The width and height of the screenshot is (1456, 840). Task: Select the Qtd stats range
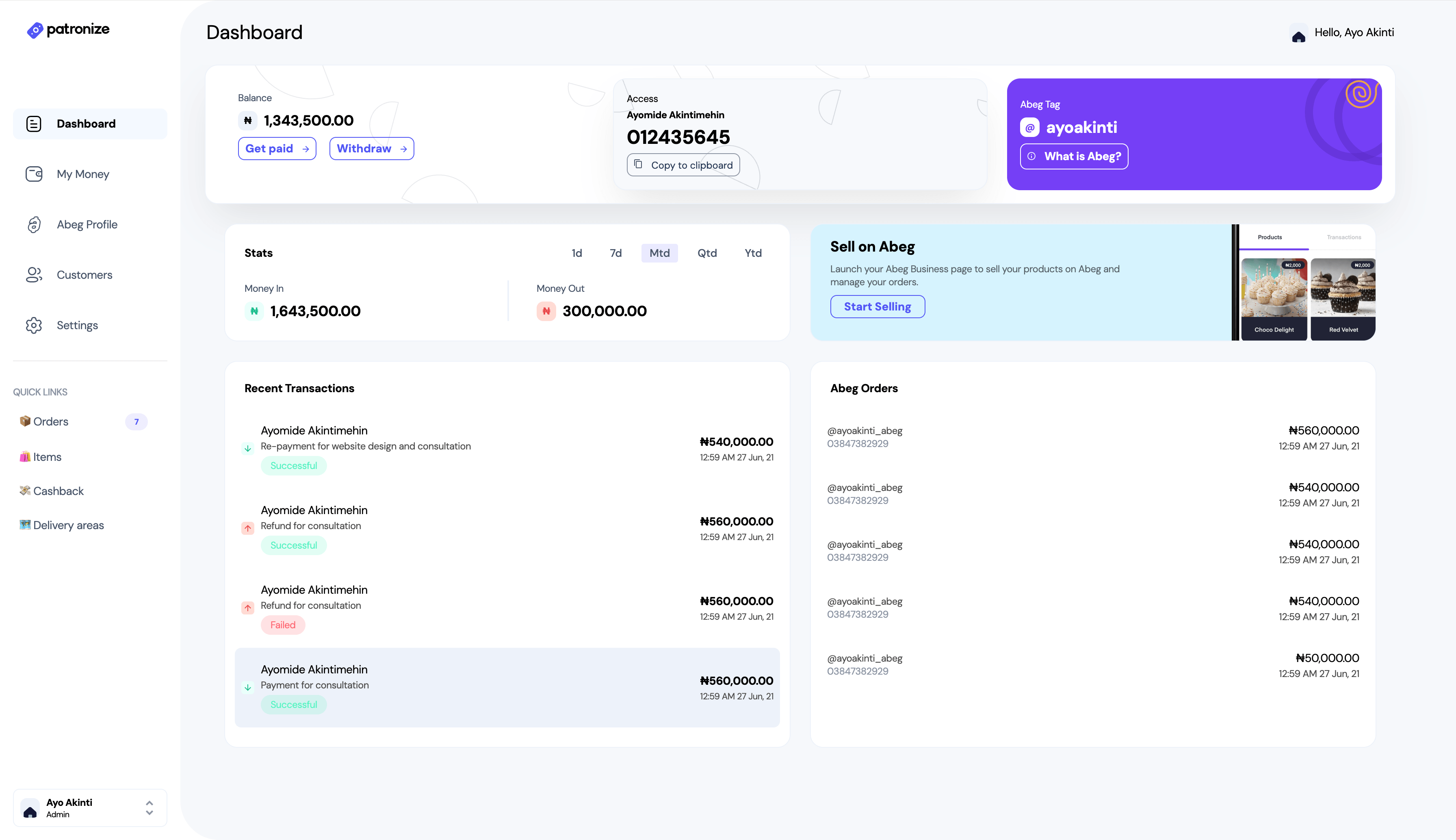[x=707, y=253]
